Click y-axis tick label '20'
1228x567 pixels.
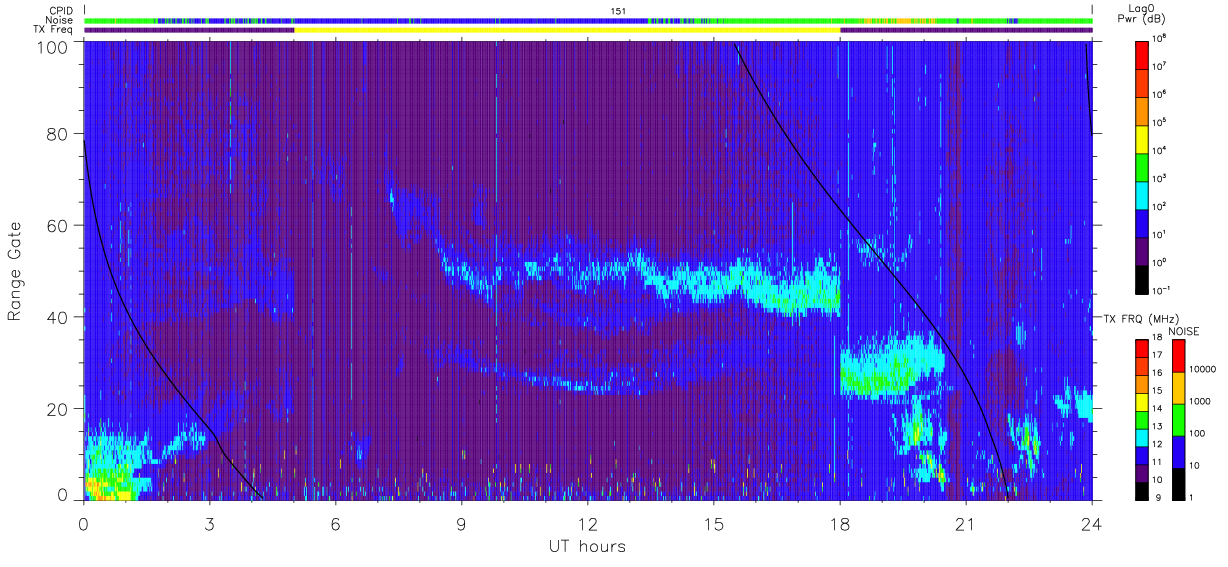59,409
